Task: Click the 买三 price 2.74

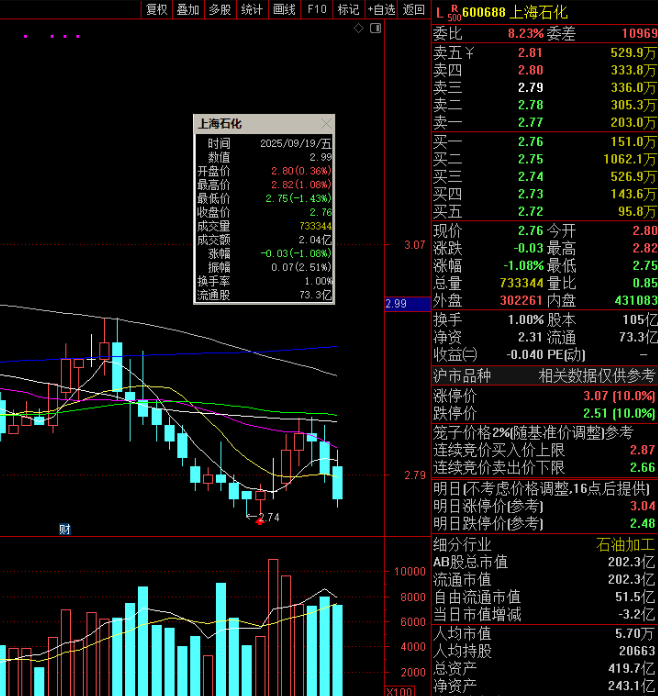Action: tap(530, 176)
